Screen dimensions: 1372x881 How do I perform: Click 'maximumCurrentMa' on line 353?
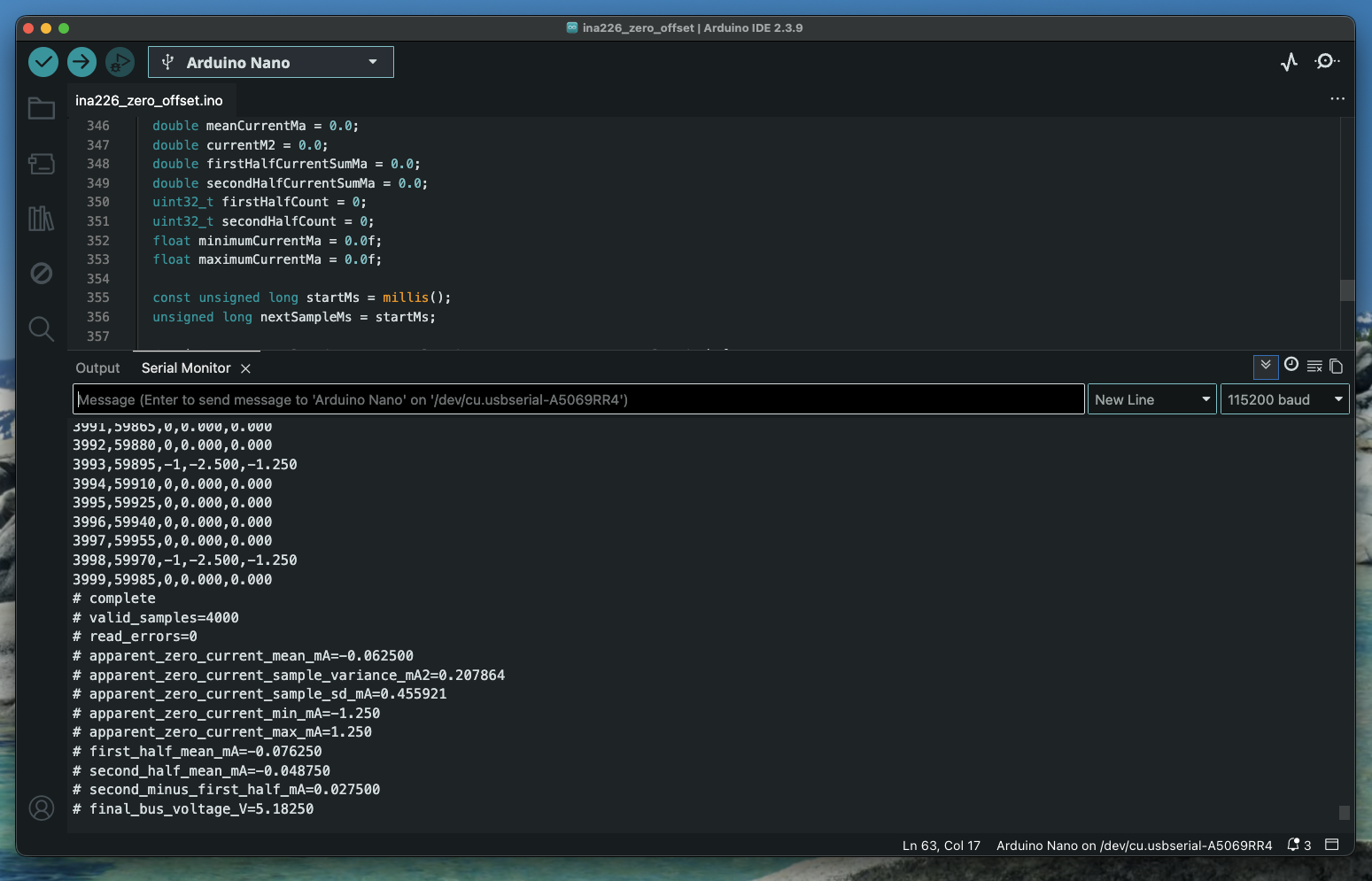pos(260,259)
